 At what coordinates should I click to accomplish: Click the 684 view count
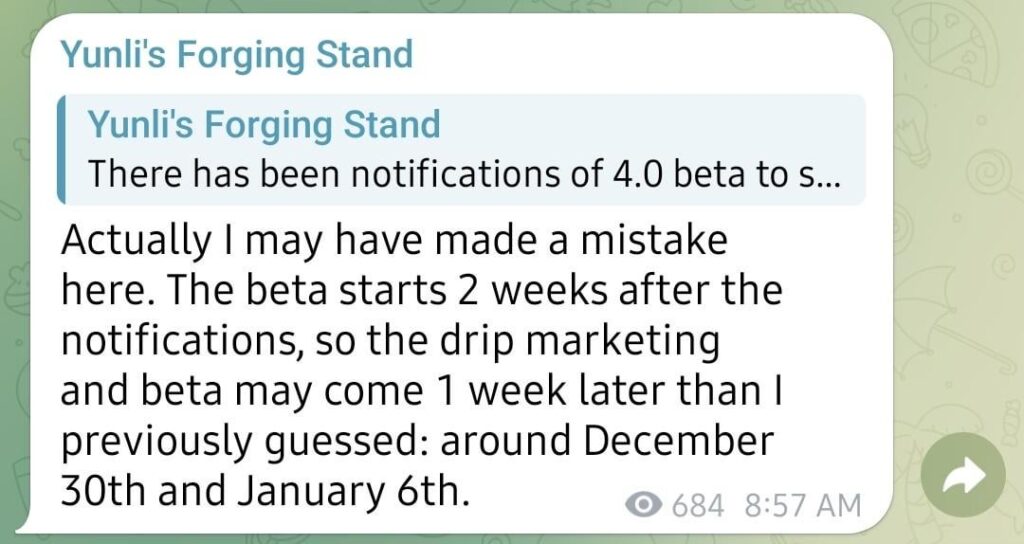pos(697,506)
